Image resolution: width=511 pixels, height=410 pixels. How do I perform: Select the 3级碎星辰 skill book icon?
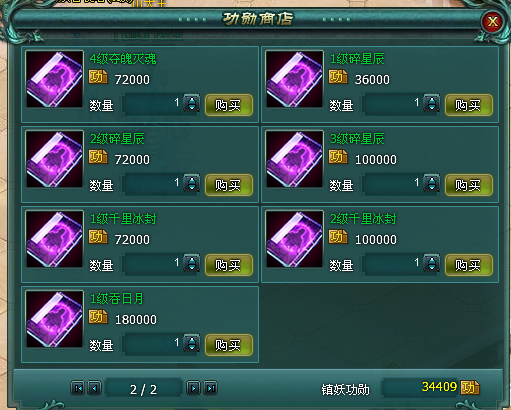[x=294, y=159]
